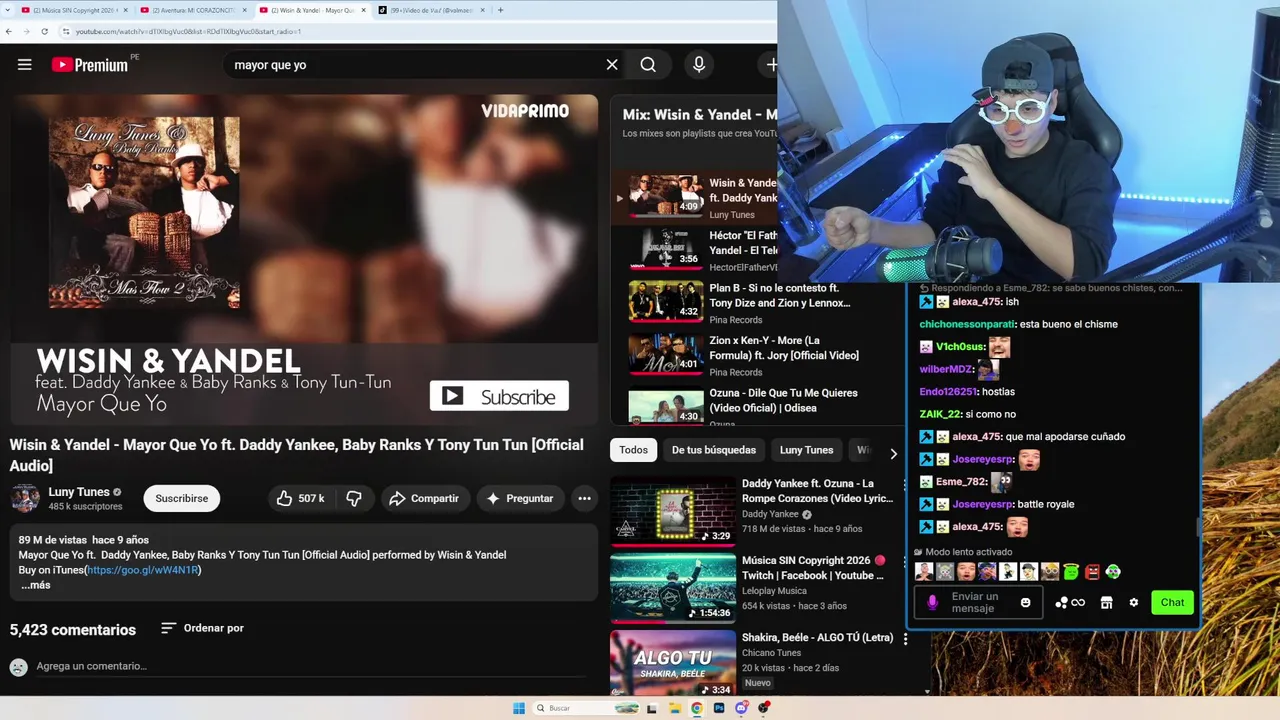Focus the Enviar un mensaje chat field
Screen dimensions: 1280x720
click(978, 602)
